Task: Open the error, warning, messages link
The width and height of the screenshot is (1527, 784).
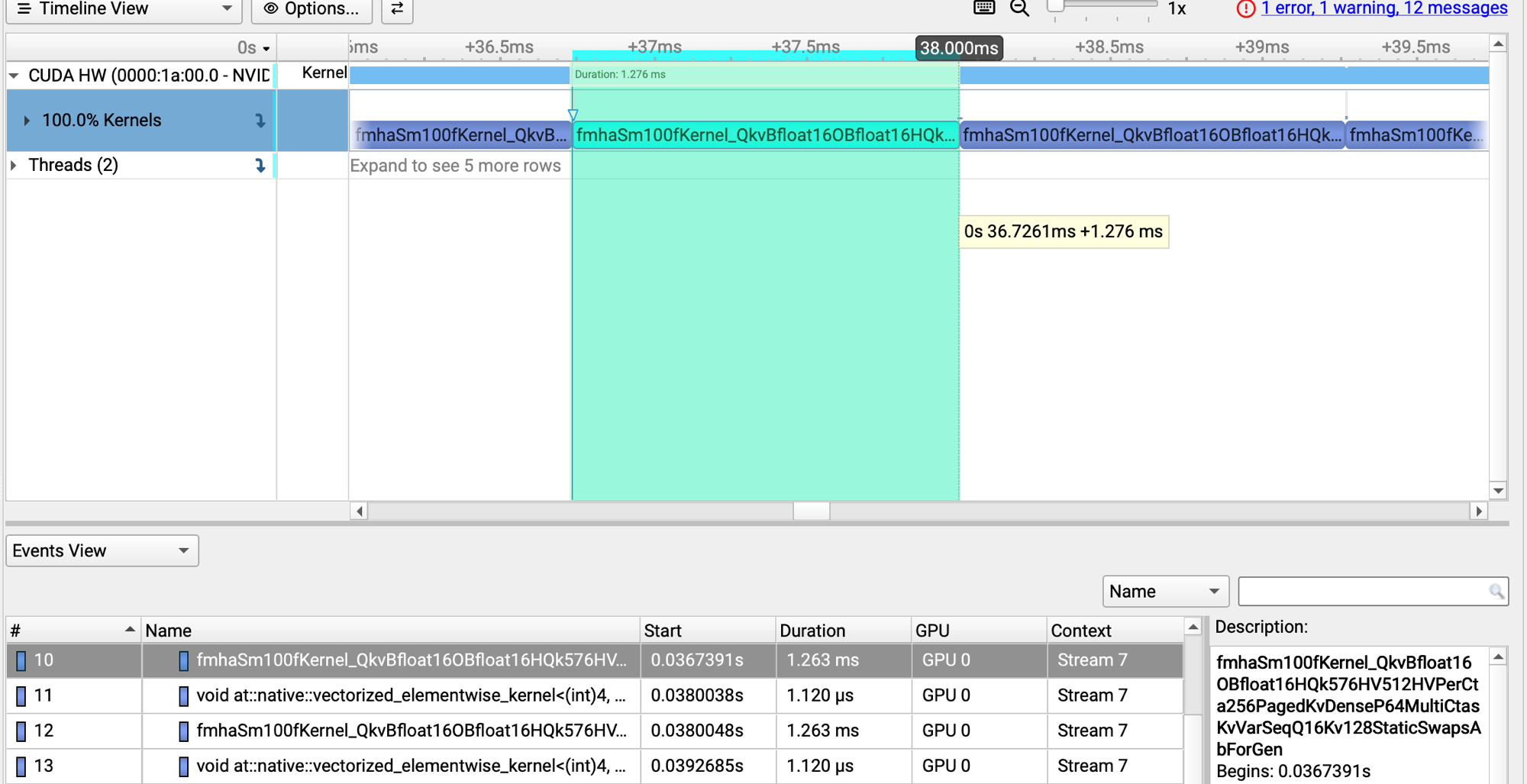Action: (1384, 8)
